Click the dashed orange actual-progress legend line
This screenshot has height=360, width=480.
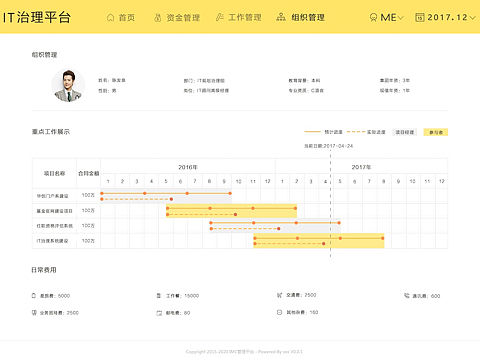tap(356, 132)
